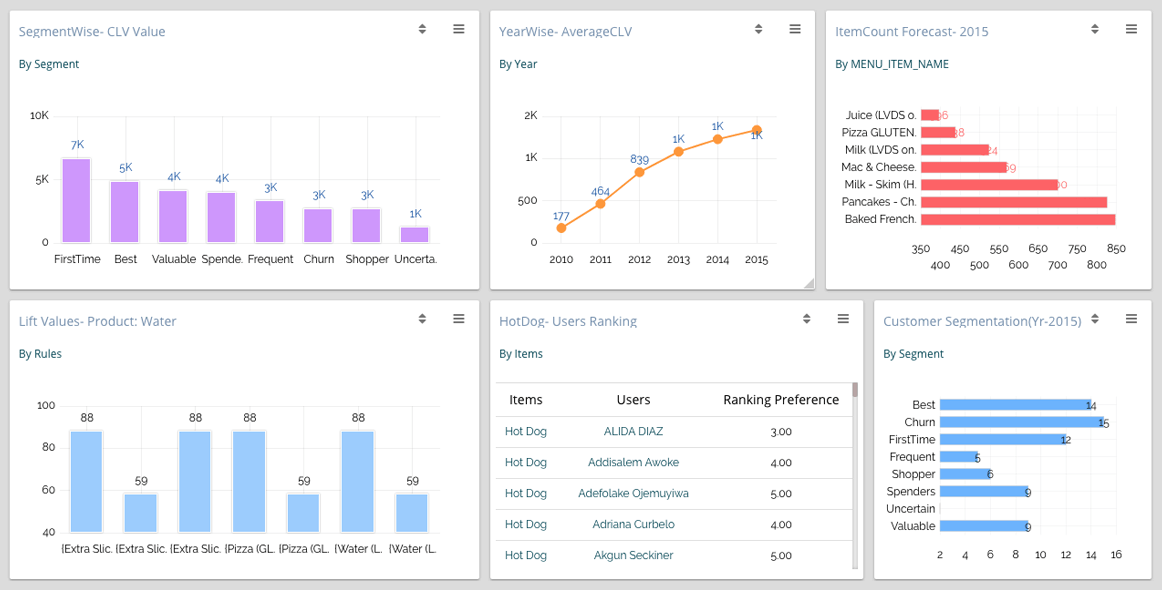
Task: Click the Users column header
Action: (x=633, y=400)
